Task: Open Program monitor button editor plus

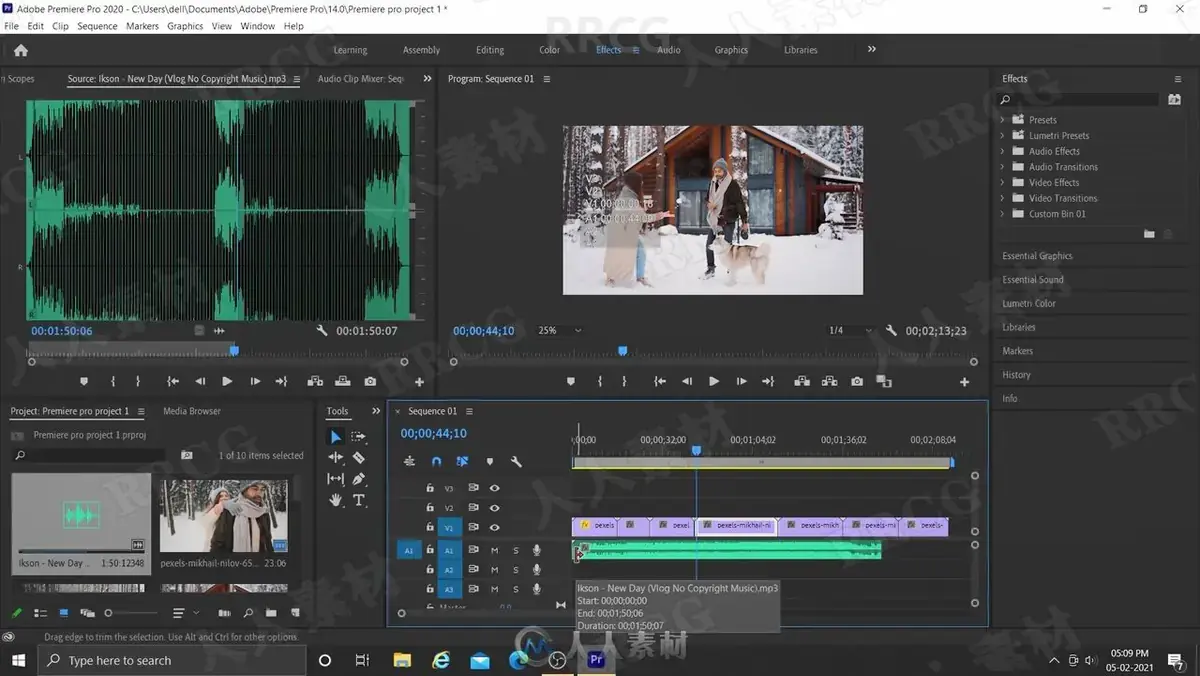Action: click(x=965, y=382)
